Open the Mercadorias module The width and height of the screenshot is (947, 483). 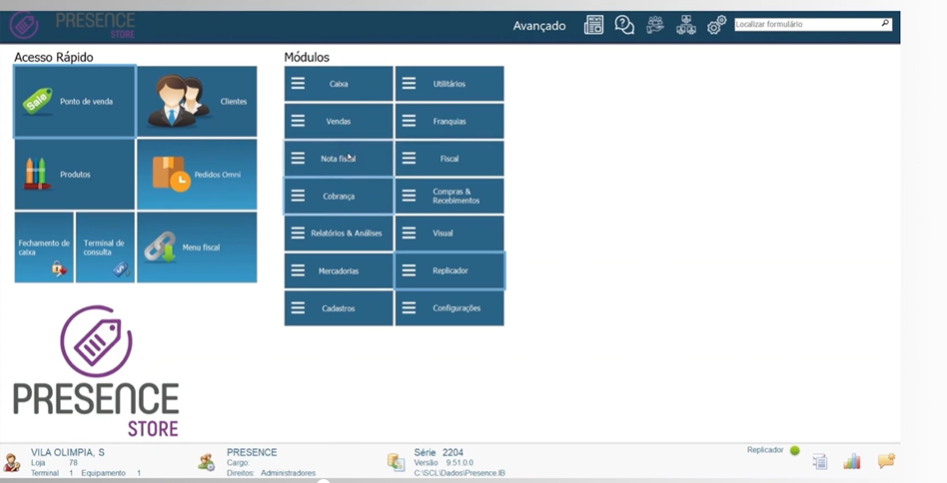click(339, 271)
